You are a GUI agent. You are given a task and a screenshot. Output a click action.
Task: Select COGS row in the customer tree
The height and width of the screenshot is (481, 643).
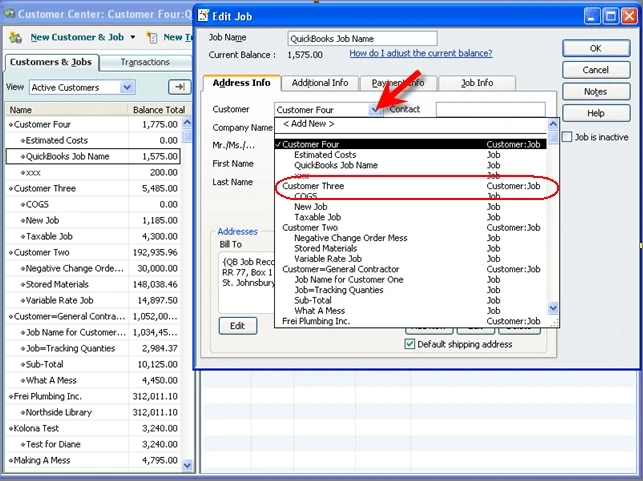pyautogui.click(x=93, y=204)
